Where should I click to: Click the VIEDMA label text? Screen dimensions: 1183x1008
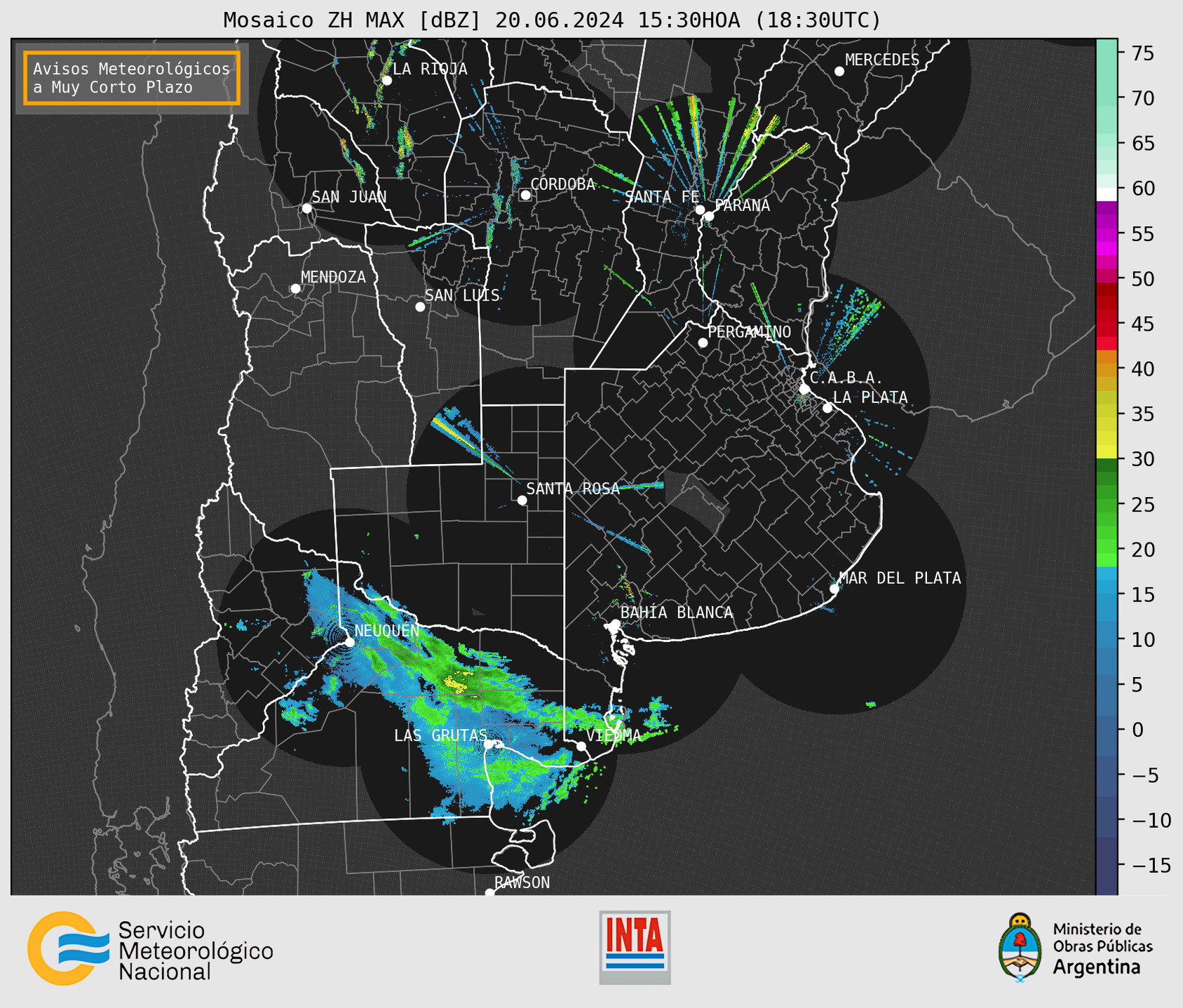point(614,735)
